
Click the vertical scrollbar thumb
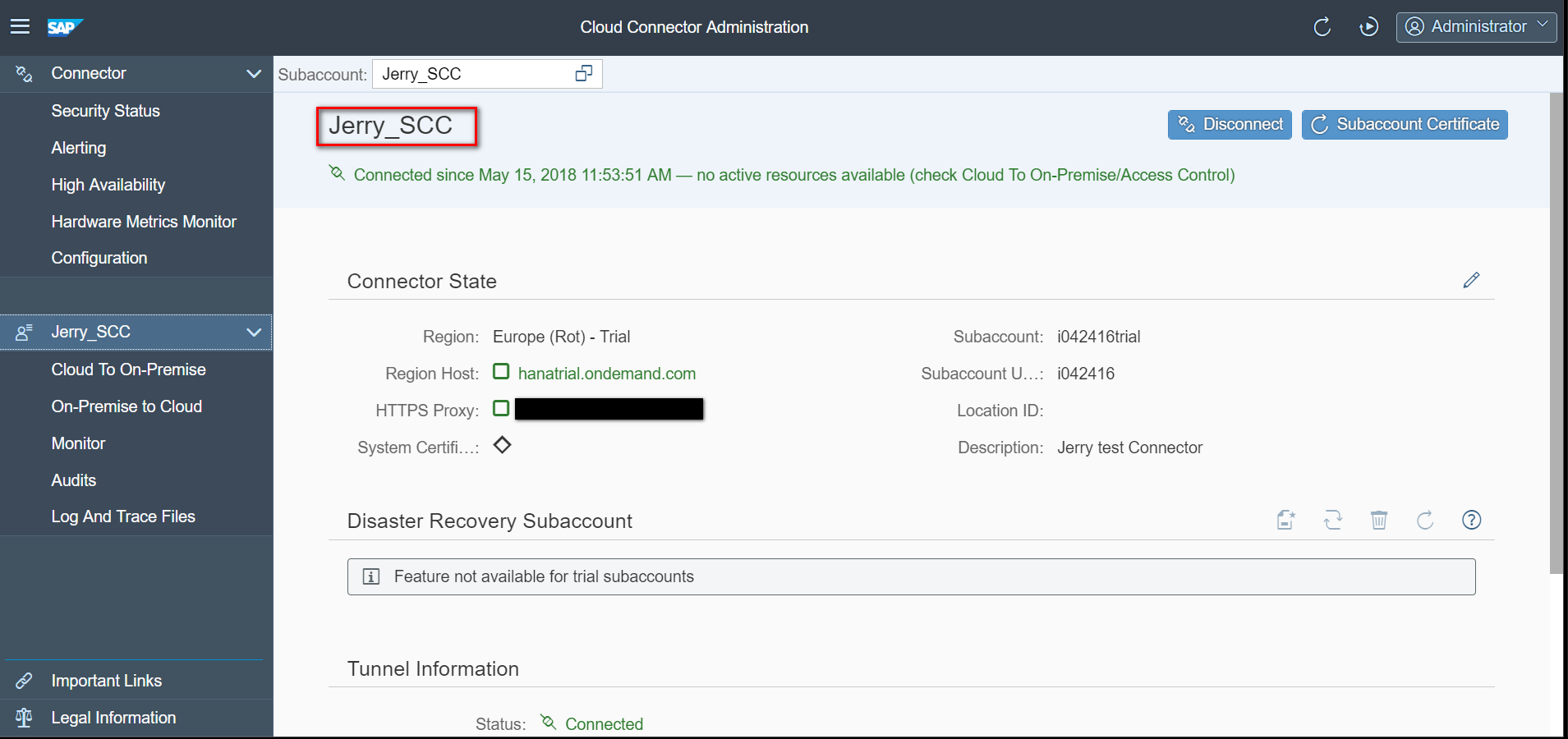tap(1557, 333)
